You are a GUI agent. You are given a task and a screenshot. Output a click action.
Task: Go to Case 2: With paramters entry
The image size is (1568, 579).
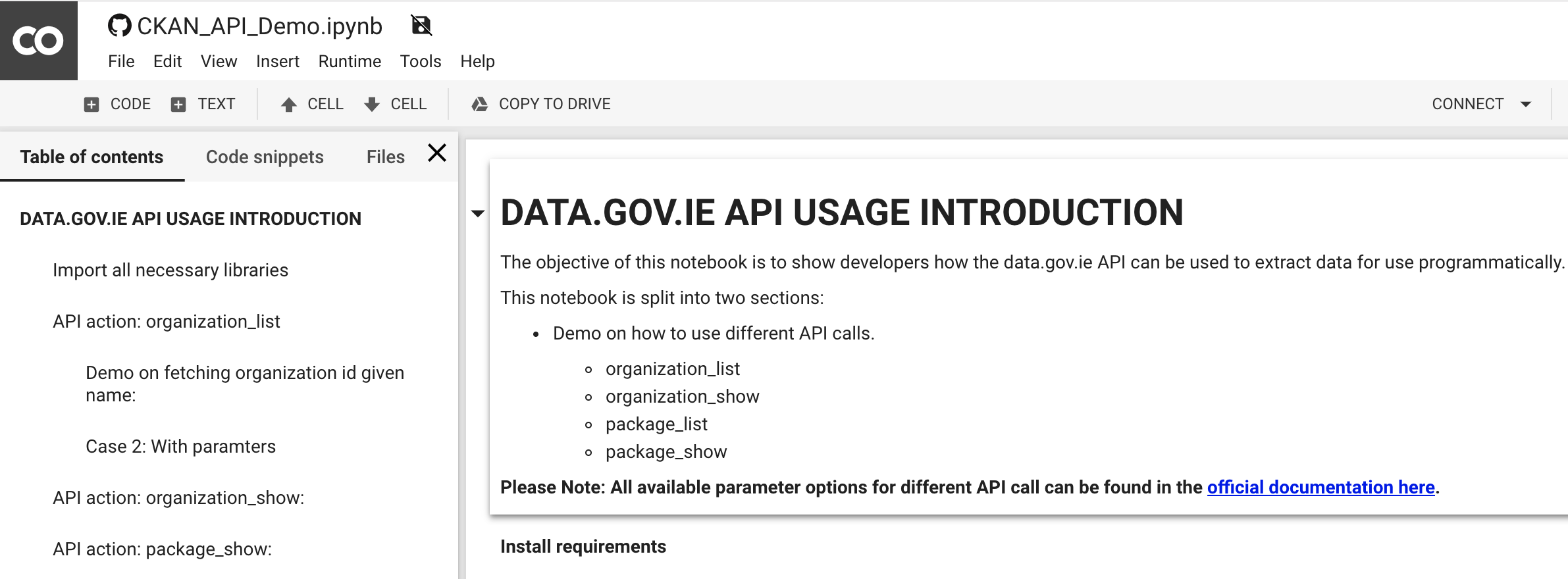click(180, 446)
